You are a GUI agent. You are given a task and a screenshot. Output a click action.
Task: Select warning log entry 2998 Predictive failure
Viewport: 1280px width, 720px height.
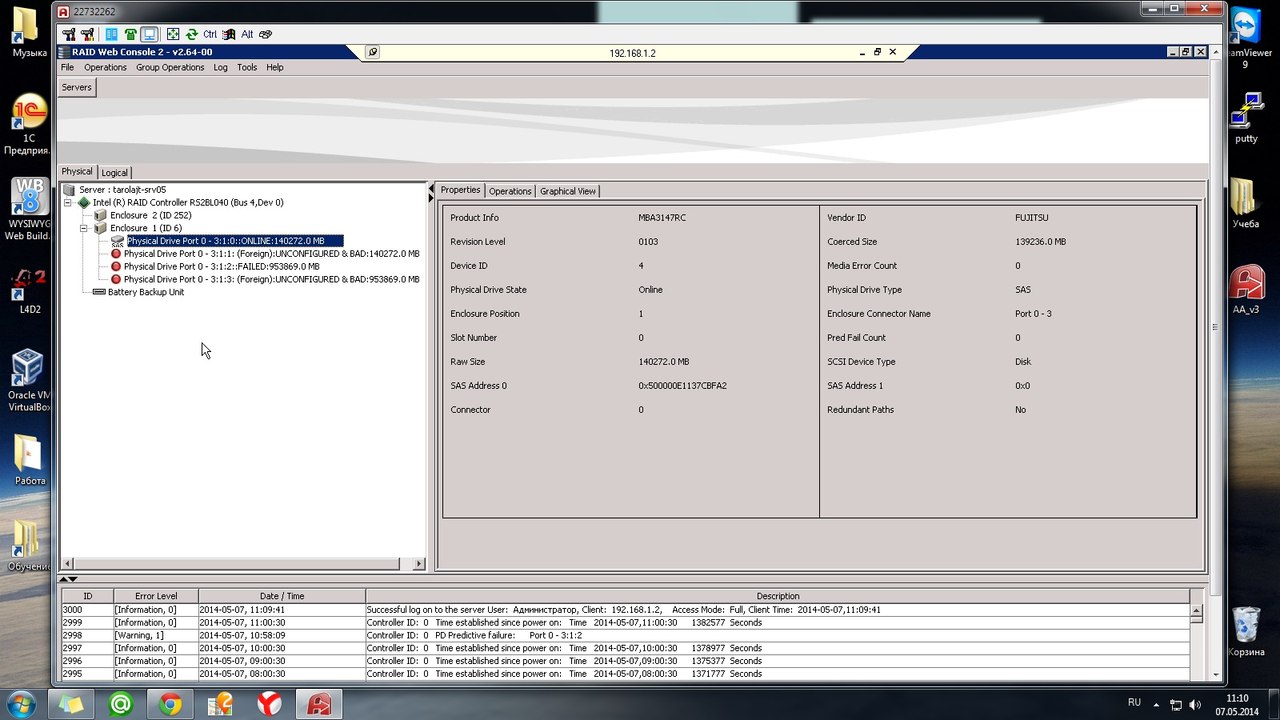[625, 635]
